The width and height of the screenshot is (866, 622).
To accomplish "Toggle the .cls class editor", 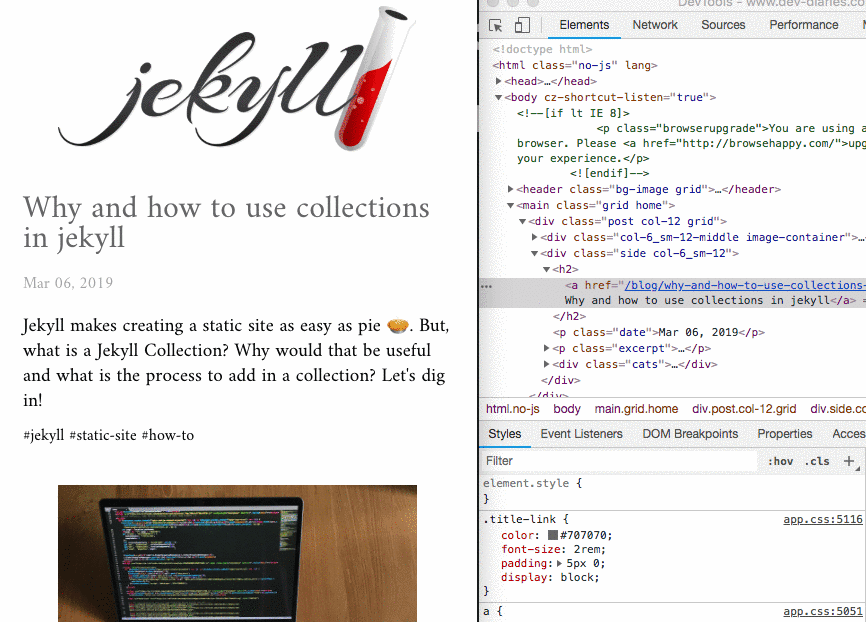I will (817, 461).
